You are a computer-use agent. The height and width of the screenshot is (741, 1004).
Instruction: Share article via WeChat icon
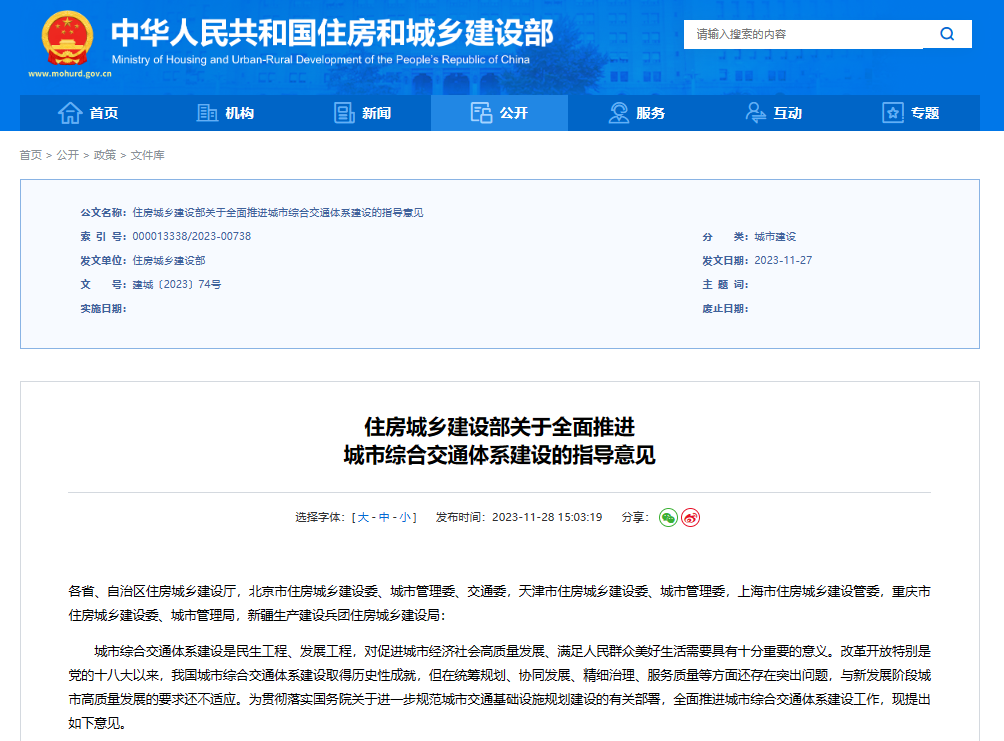668,517
